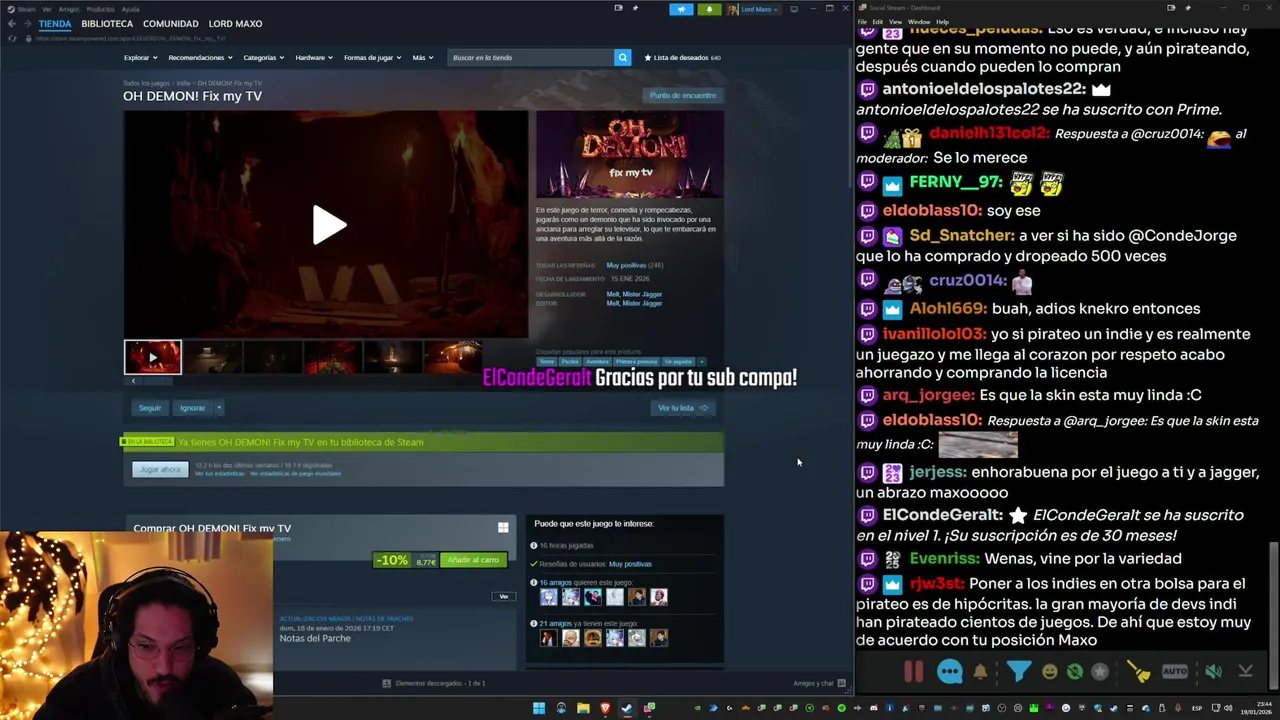Click the ESP keyboard language indicator
Viewport: 1280px width, 720px height.
tap(1197, 708)
